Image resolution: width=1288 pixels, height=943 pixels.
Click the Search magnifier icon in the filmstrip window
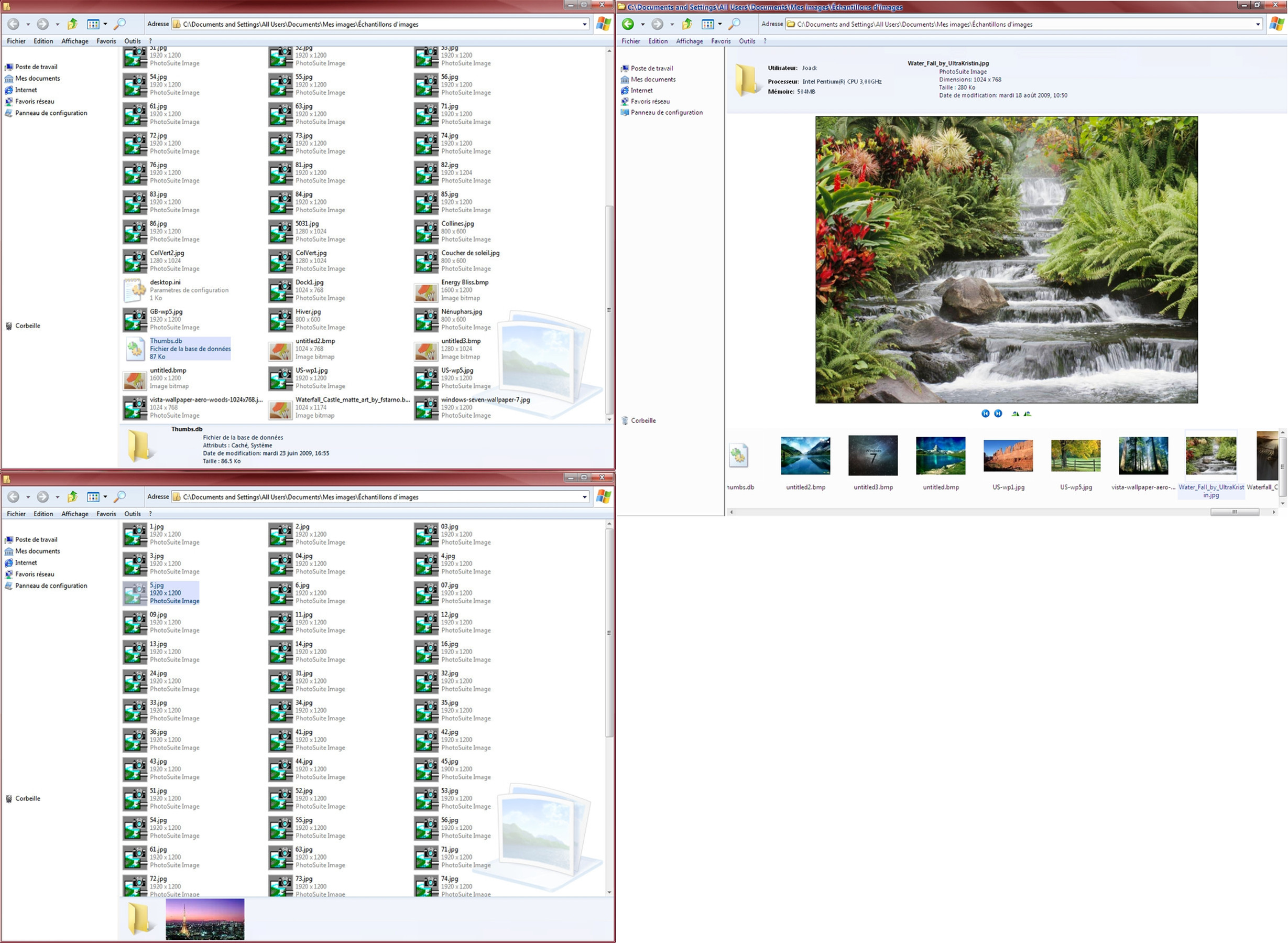click(x=735, y=24)
